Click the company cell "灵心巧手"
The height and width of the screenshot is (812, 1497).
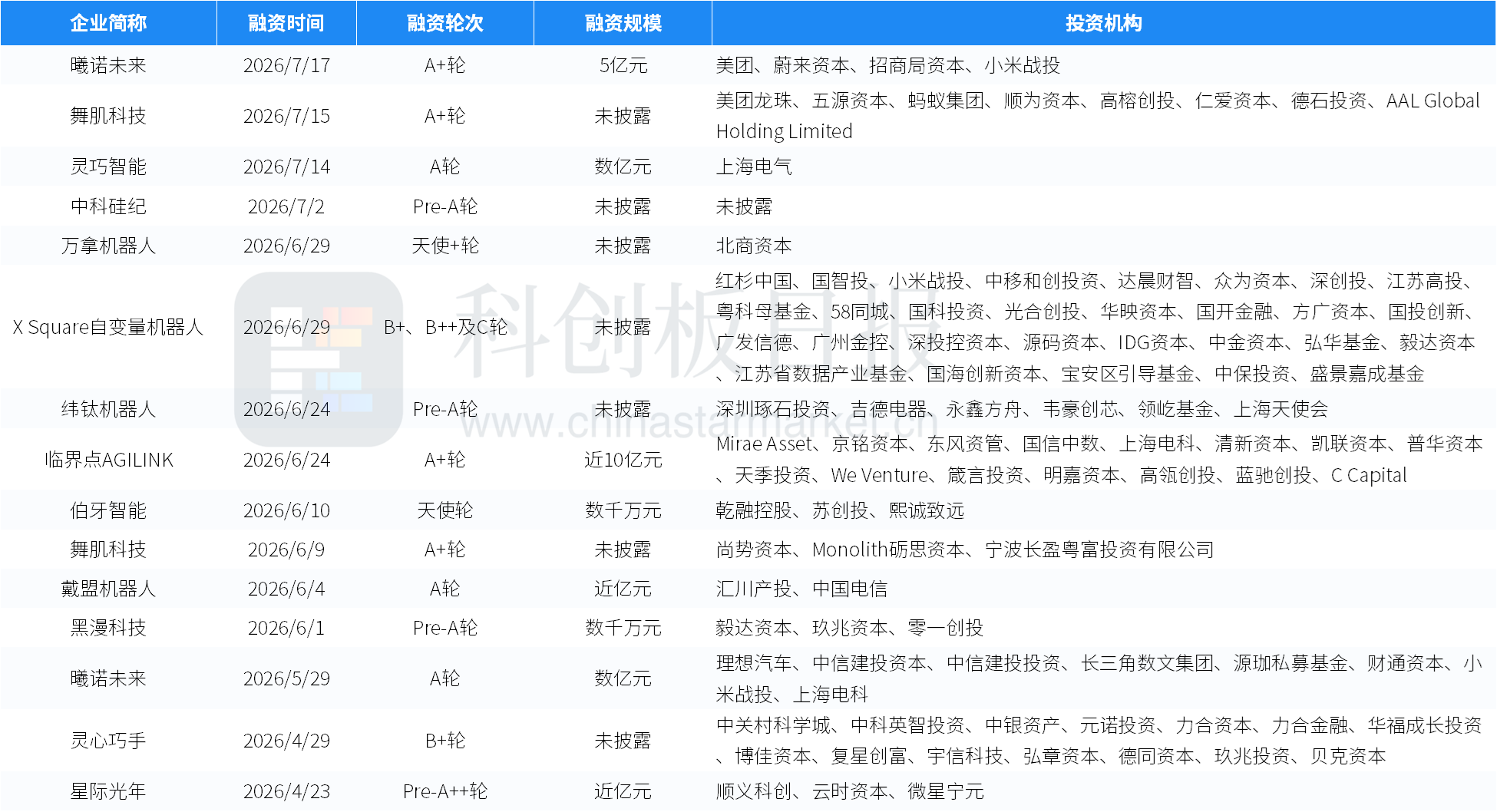tap(108, 741)
